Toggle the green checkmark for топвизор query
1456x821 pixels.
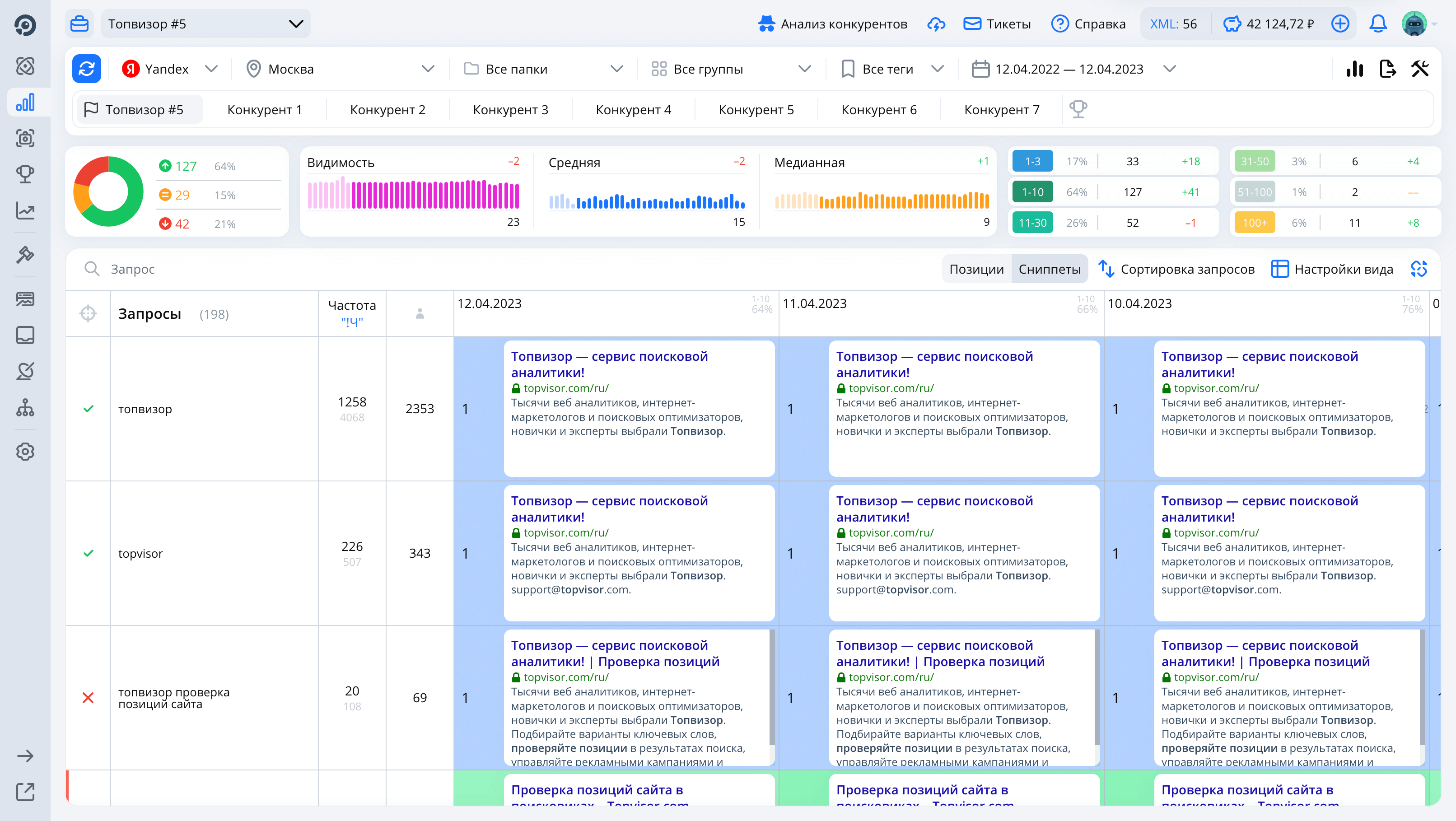pos(88,409)
